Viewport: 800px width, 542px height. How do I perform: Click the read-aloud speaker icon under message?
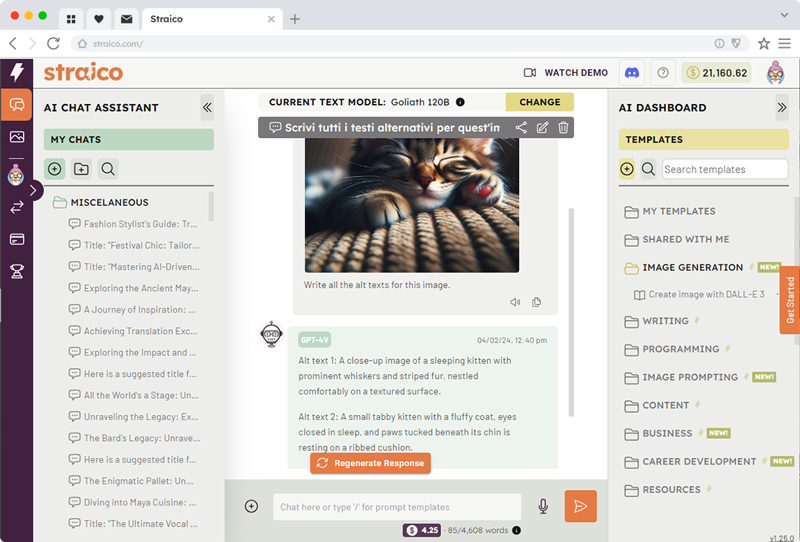coord(515,302)
